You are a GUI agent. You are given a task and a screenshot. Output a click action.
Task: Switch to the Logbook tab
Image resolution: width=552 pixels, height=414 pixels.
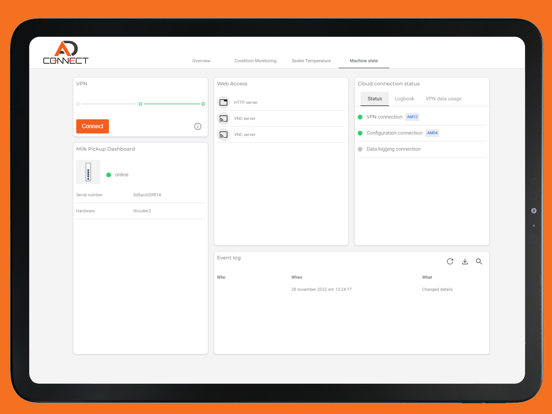[404, 99]
